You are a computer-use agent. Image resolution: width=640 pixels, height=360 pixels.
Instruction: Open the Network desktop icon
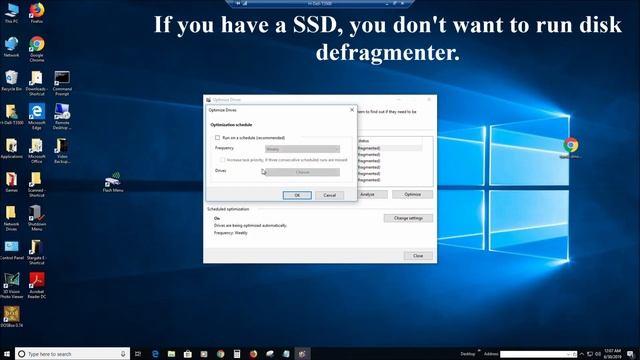pos(11,47)
